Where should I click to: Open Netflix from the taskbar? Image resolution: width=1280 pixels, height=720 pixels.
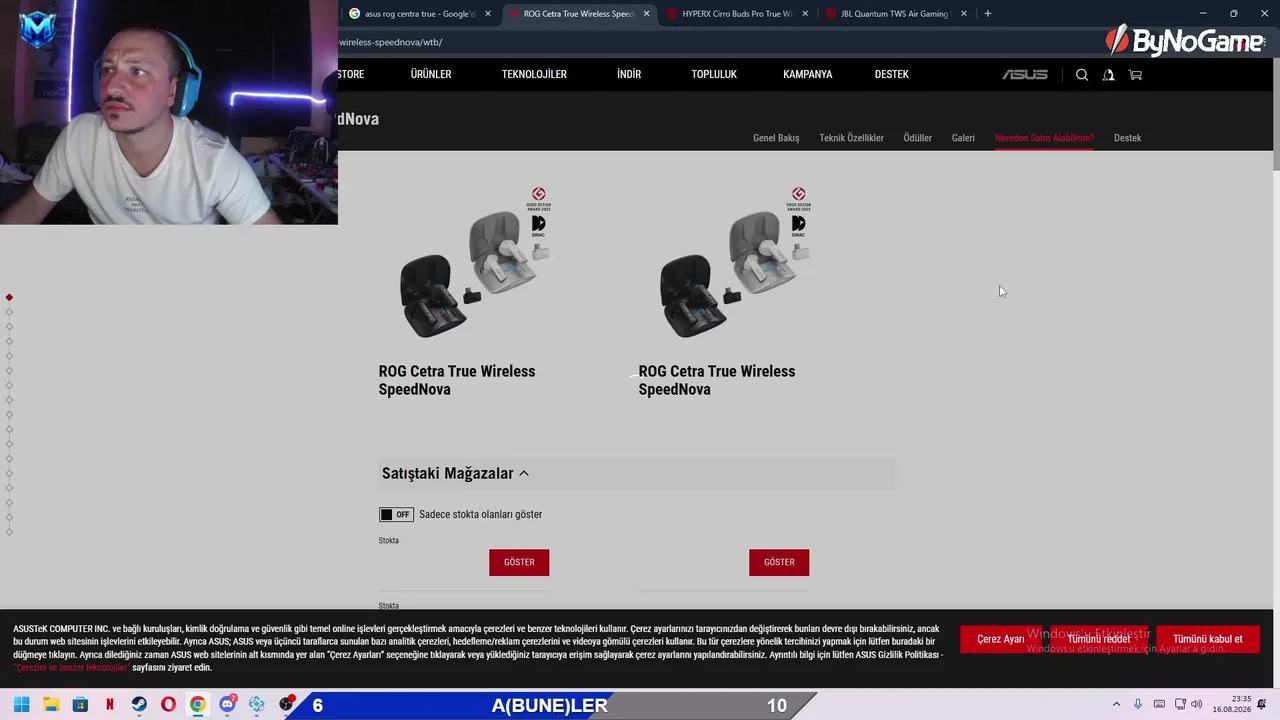[110, 705]
